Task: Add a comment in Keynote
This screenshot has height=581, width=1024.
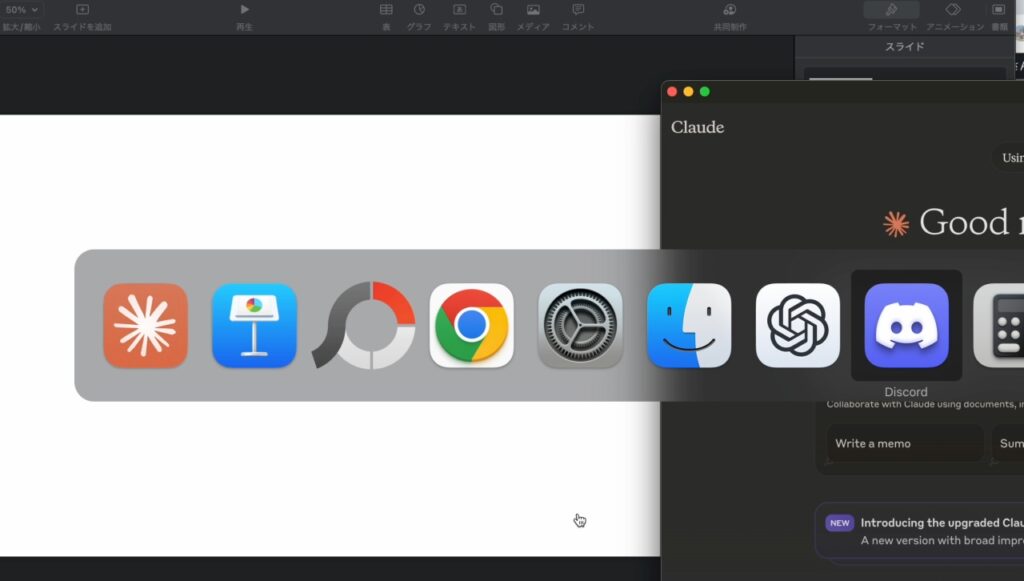Action: click(x=578, y=16)
